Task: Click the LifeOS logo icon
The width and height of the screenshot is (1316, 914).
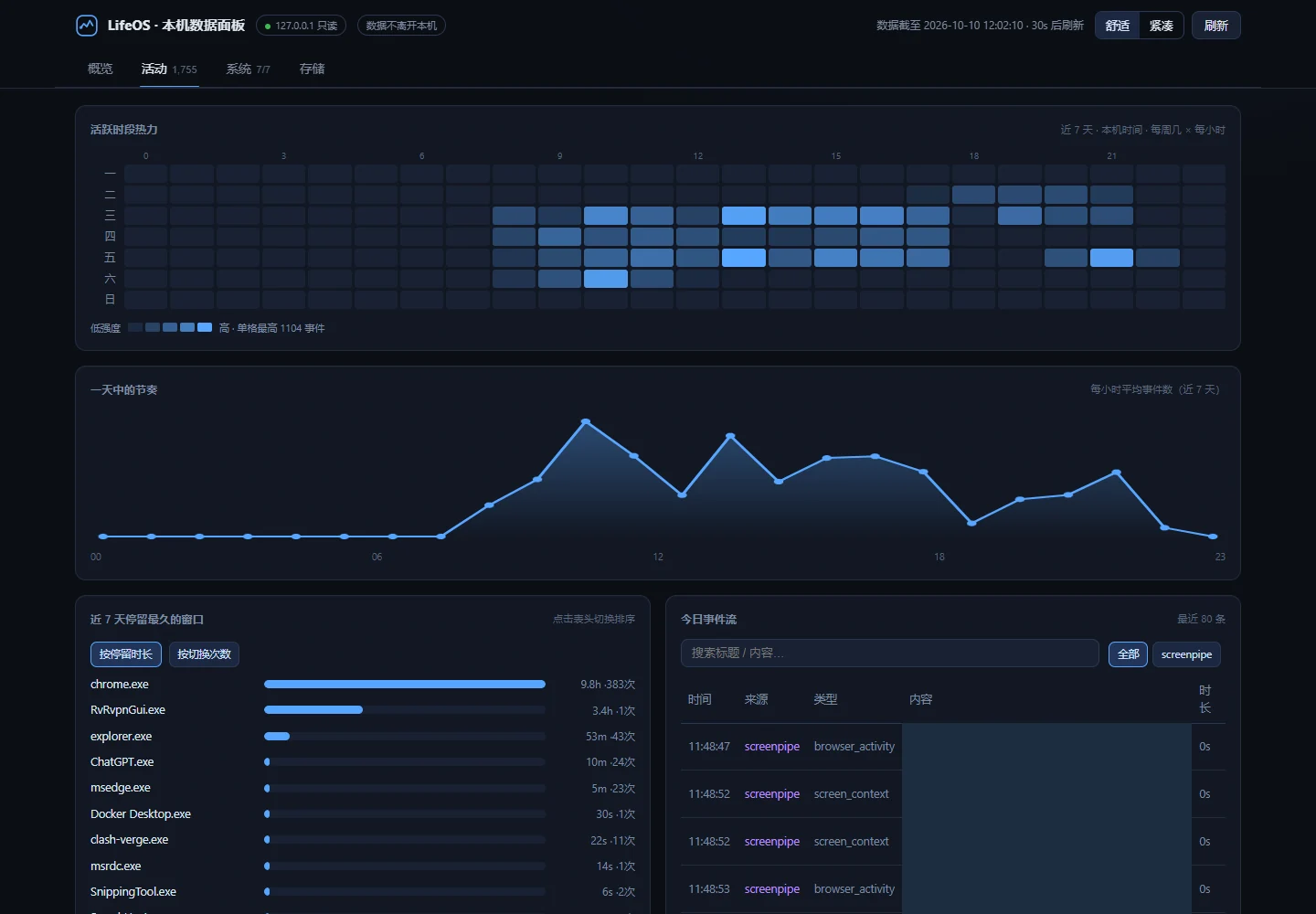Action: point(87,26)
